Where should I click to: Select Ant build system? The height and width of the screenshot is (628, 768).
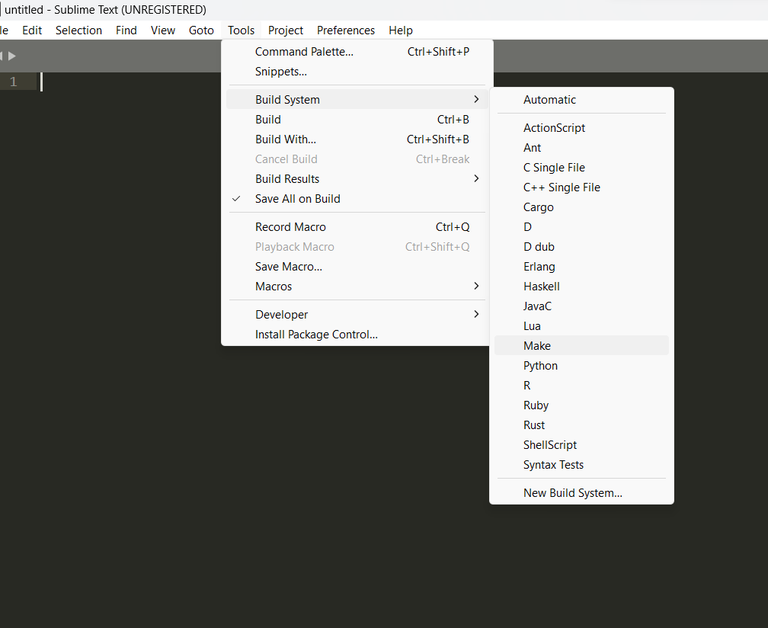click(581, 147)
